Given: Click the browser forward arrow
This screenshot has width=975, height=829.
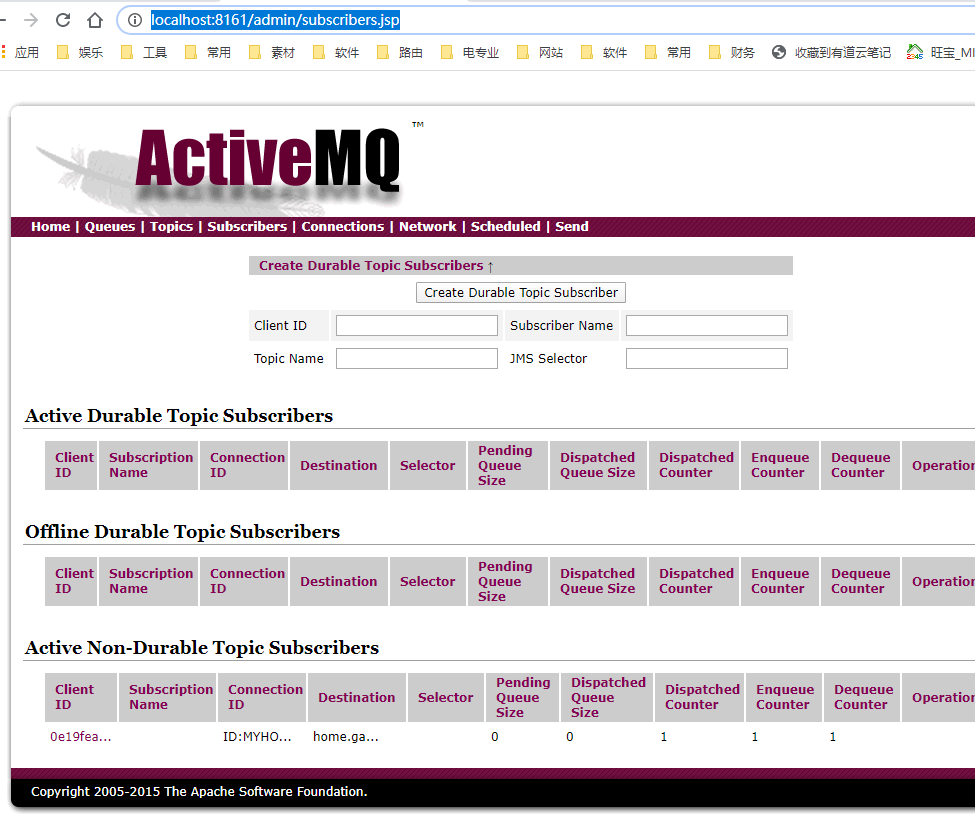Looking at the screenshot, I should (x=31, y=20).
